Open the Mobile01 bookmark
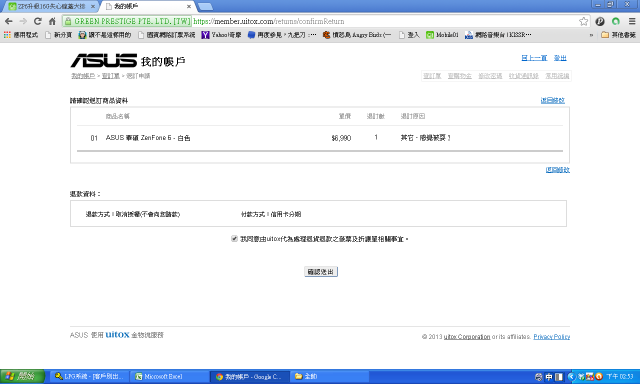The height and width of the screenshot is (384, 640). point(442,35)
